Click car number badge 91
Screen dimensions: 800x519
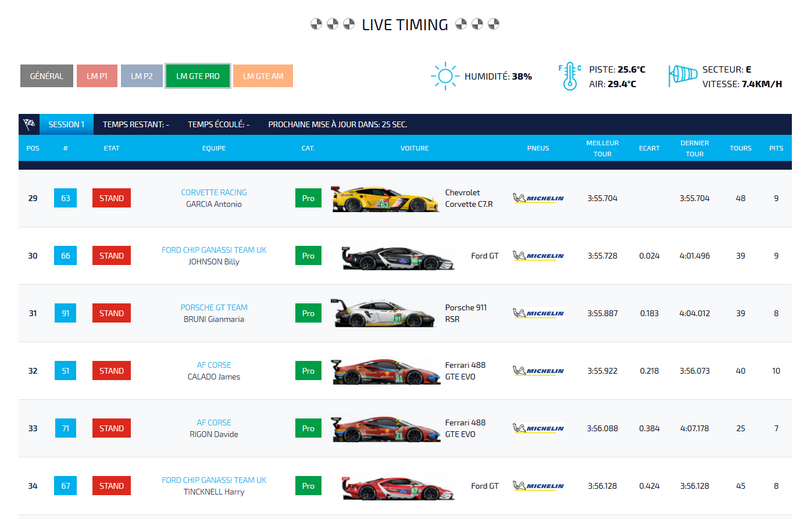click(x=65, y=313)
